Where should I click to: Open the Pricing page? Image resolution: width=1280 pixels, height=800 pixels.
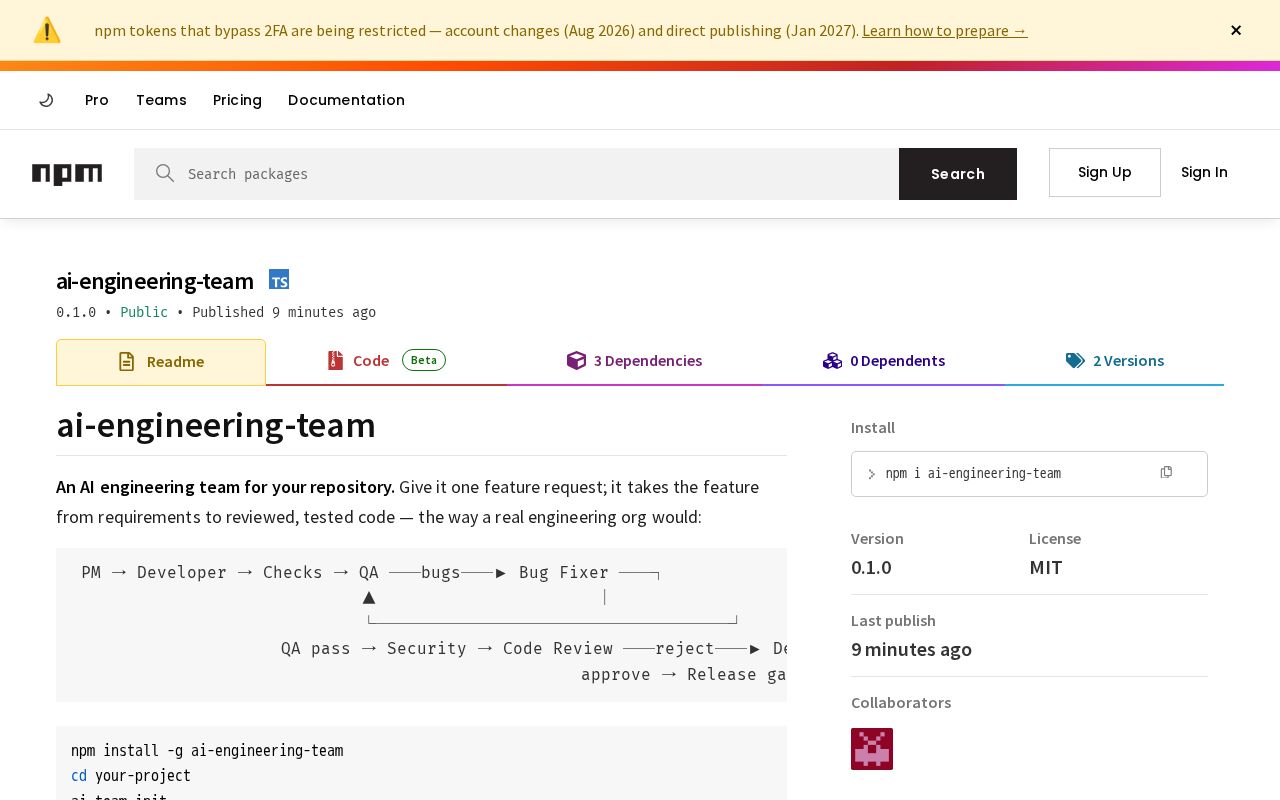click(237, 100)
